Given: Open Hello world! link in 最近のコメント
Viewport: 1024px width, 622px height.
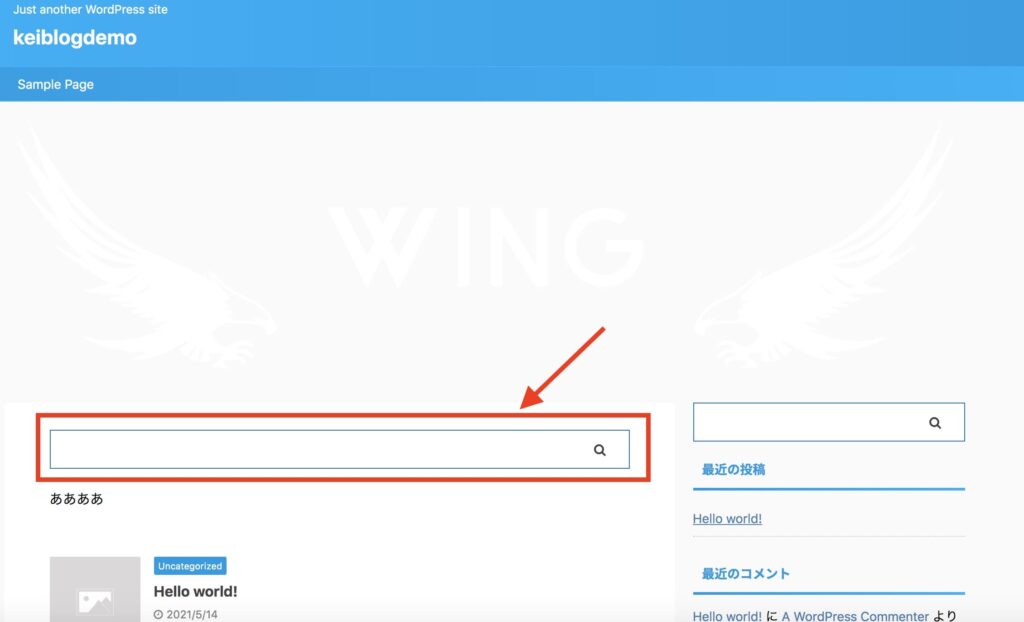Looking at the screenshot, I should [x=727, y=616].
